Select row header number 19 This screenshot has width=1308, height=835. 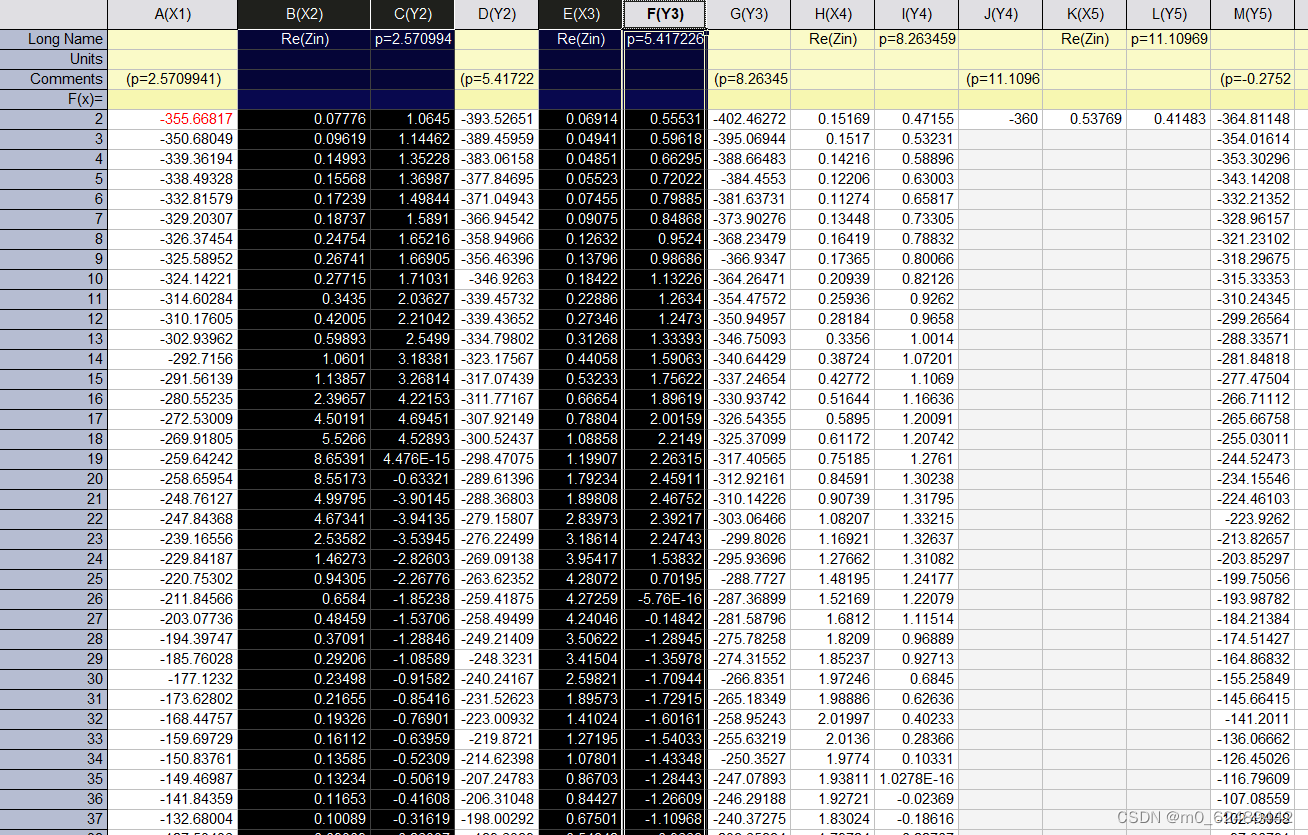click(x=54, y=459)
